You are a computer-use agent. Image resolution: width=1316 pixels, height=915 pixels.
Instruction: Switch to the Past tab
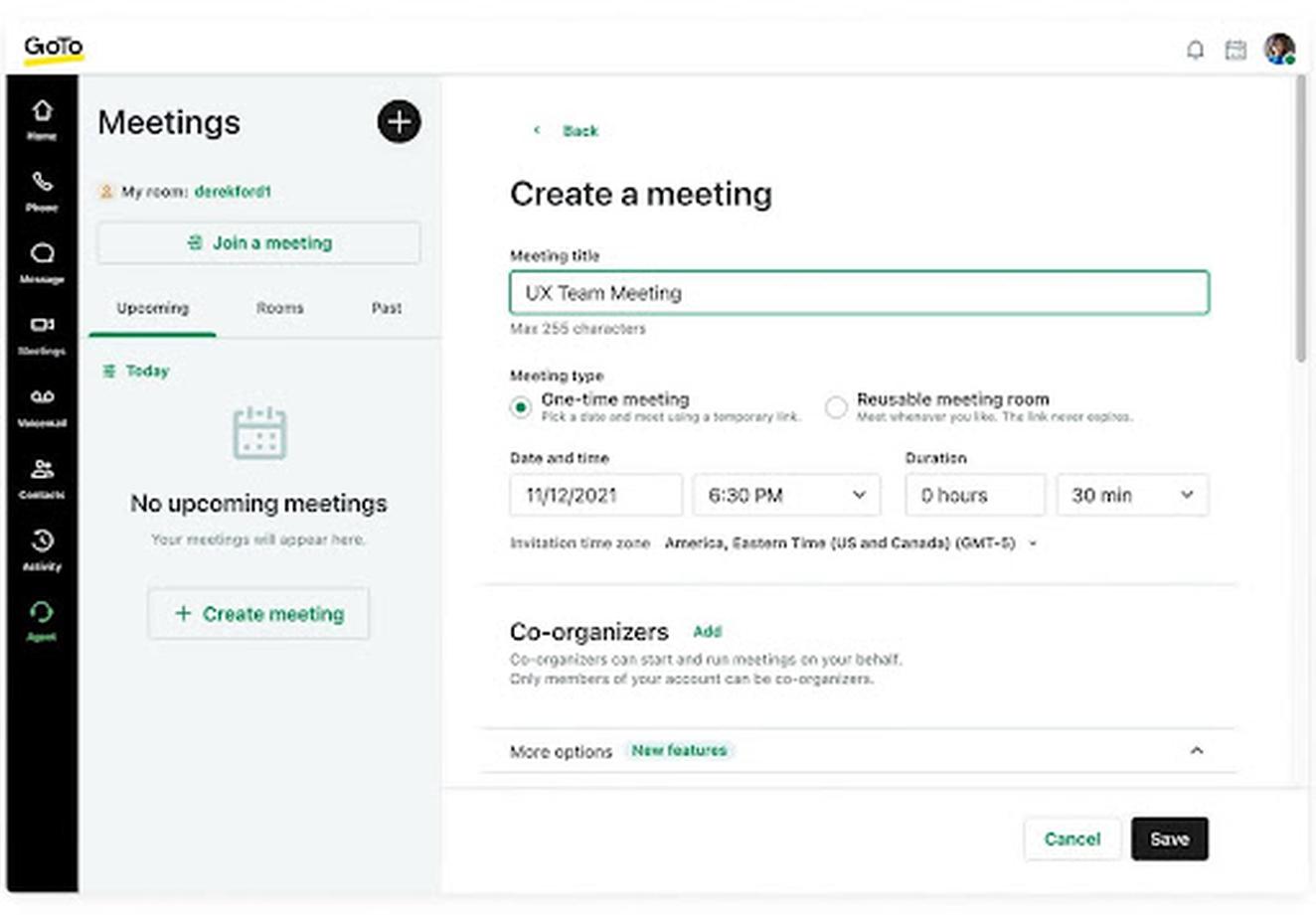[387, 309]
